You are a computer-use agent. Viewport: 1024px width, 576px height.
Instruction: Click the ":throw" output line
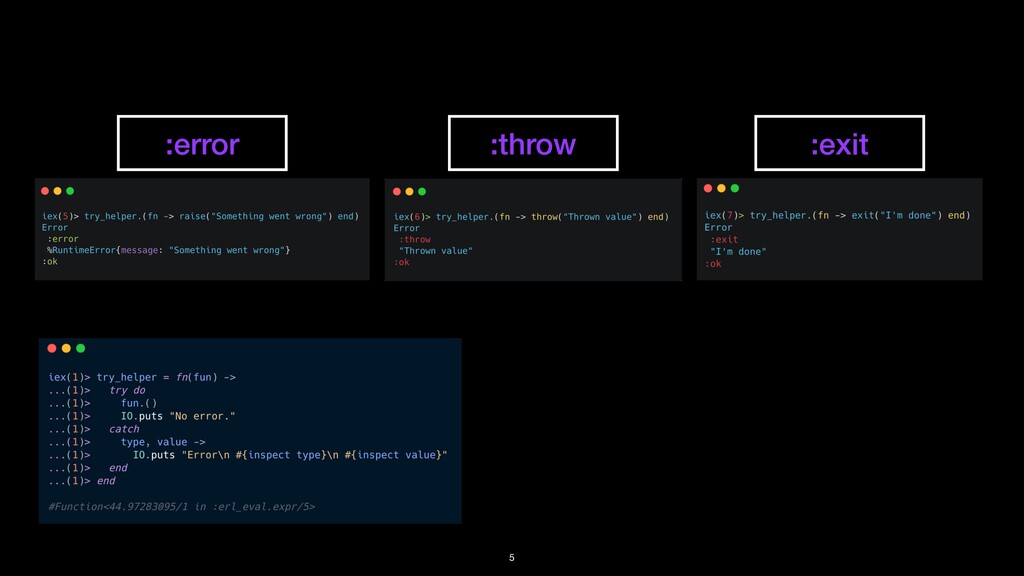pos(415,240)
